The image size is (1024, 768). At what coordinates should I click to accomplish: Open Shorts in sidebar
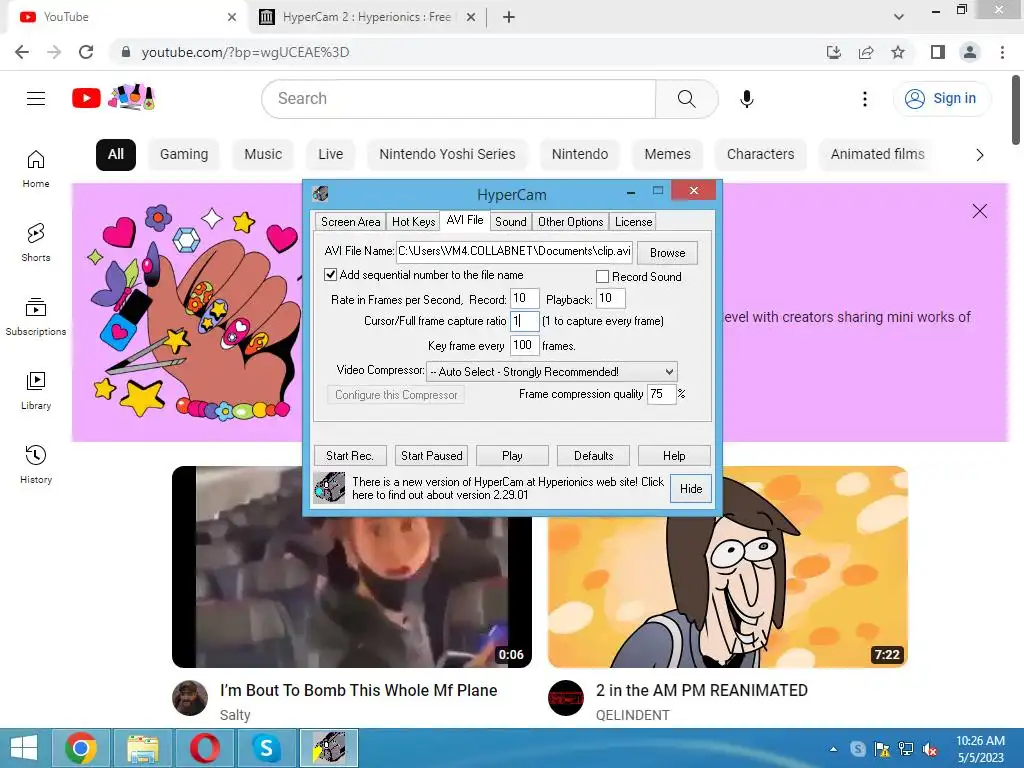pyautogui.click(x=36, y=242)
